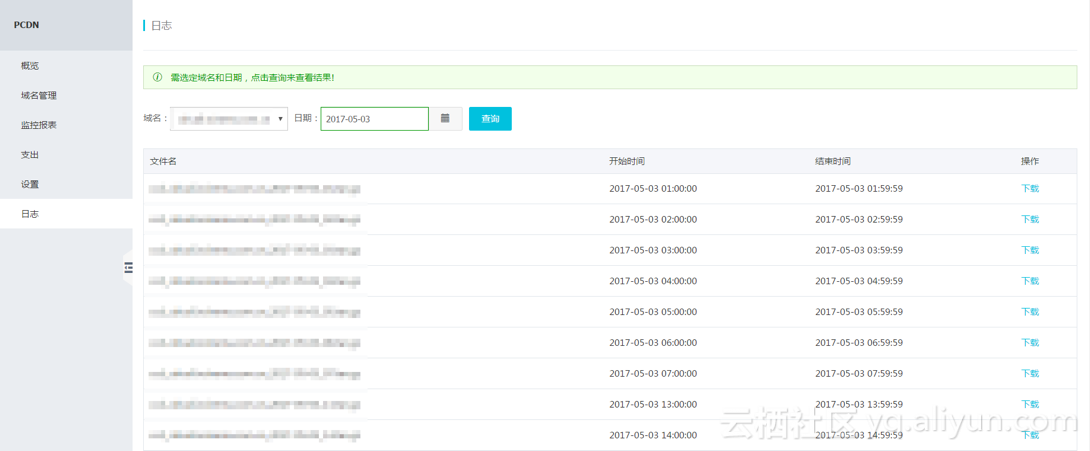Open 概览 in the sidebar
Screen dimensions: 1090x451
click(x=30, y=66)
